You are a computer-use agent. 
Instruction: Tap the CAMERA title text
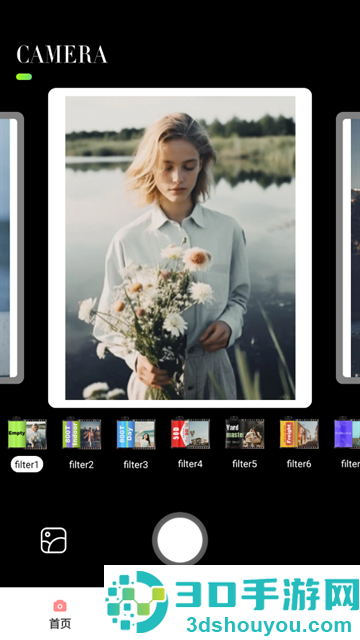pyautogui.click(x=62, y=54)
